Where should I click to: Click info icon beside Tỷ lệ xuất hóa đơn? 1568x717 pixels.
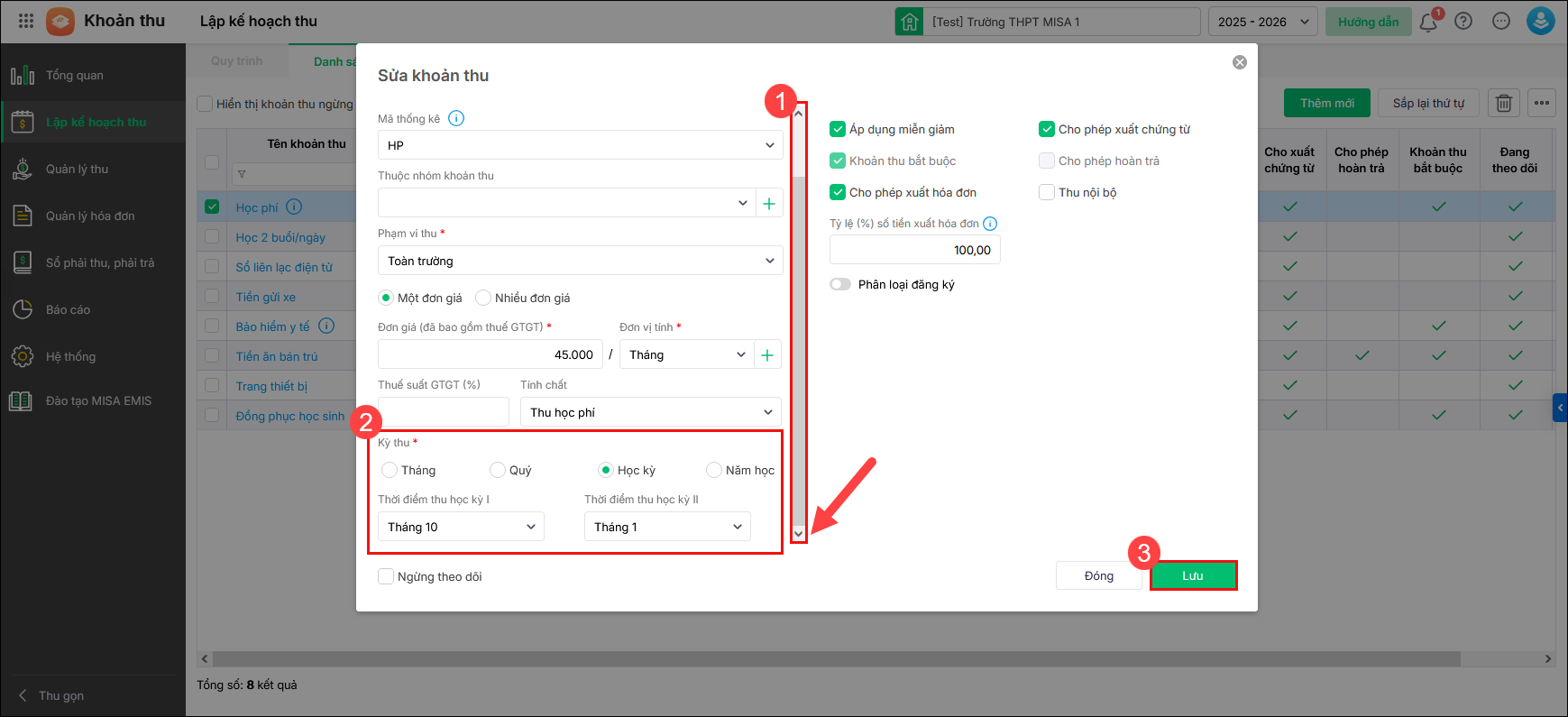[990, 224]
